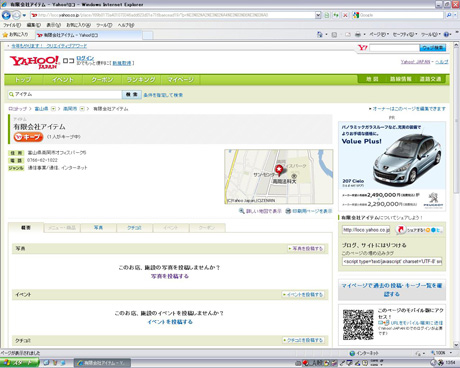Expand the 高岡市 breadcrumb dropdown arrow

coord(82,109)
